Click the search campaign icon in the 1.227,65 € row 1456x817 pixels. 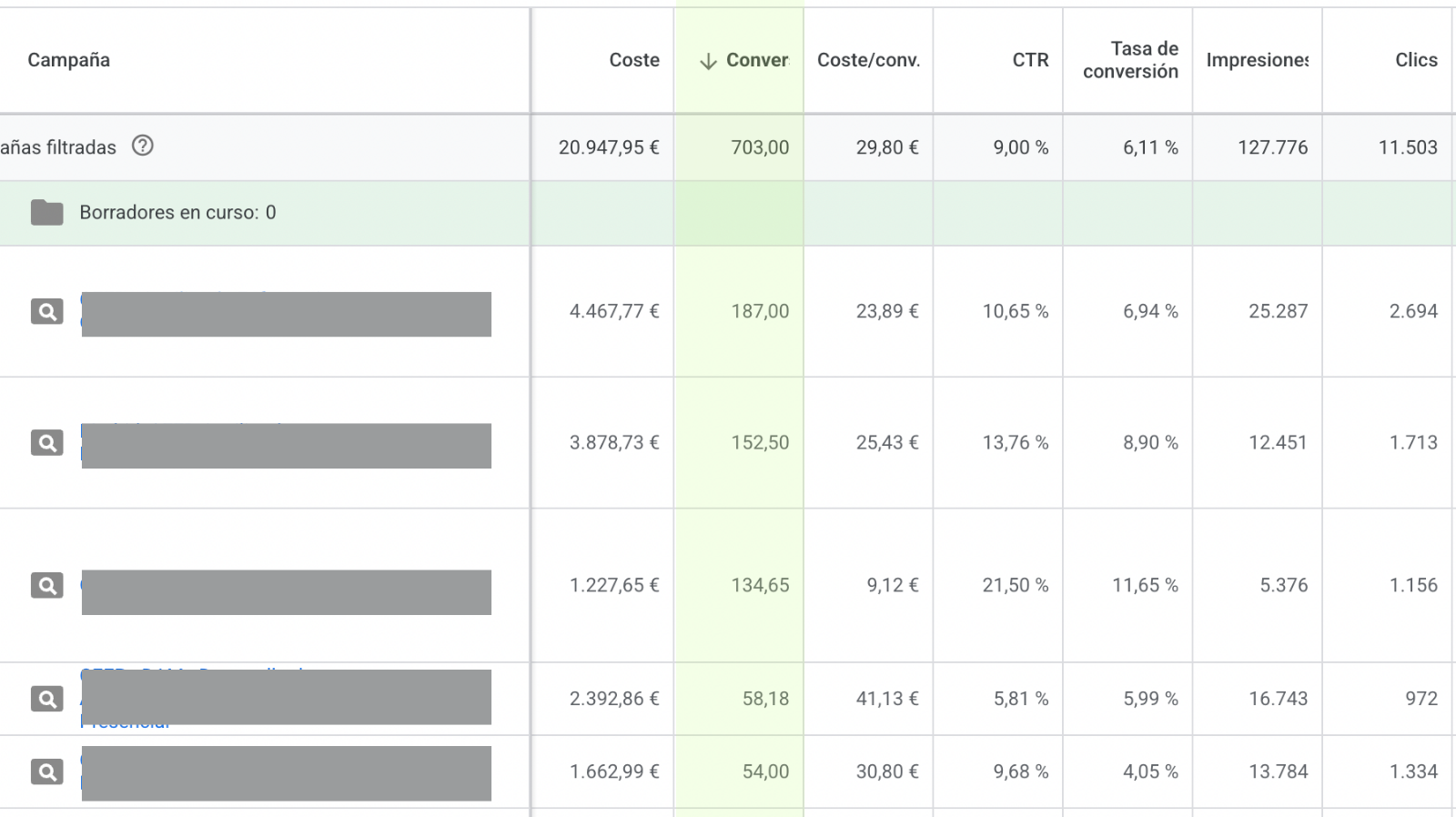click(47, 585)
